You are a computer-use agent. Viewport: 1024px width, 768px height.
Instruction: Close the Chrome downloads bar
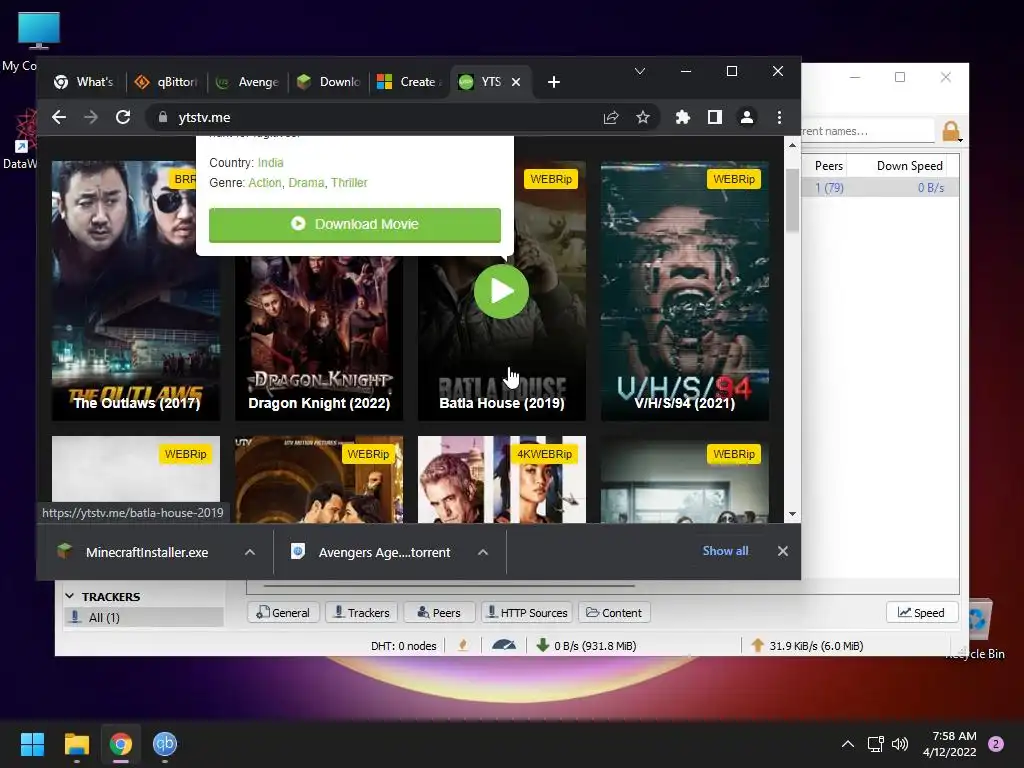pyautogui.click(x=782, y=551)
